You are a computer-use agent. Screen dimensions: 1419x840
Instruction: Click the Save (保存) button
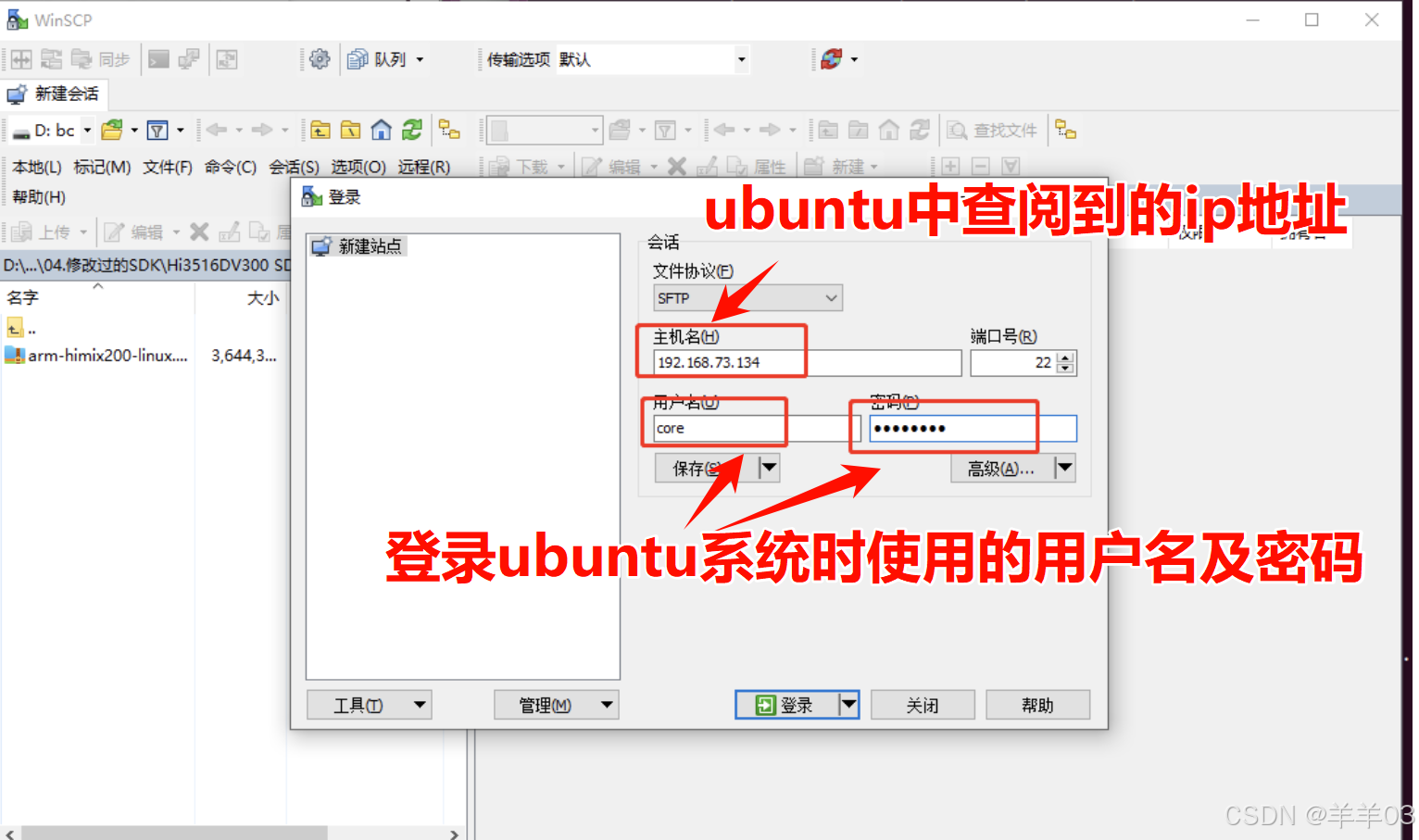tap(707, 468)
